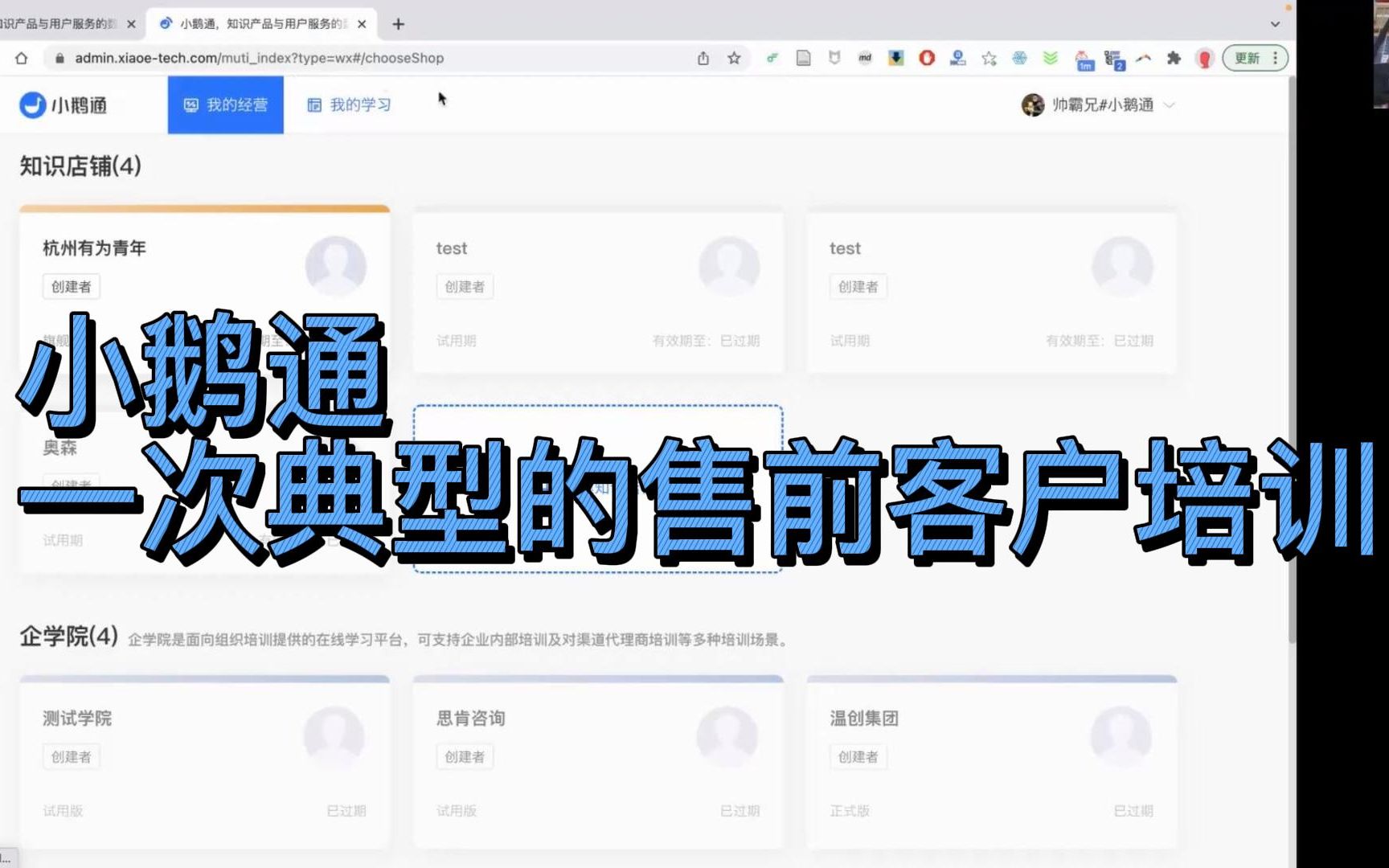Open the 温创集团 academy card
Screen dimensions: 1389x868
(x=992, y=762)
